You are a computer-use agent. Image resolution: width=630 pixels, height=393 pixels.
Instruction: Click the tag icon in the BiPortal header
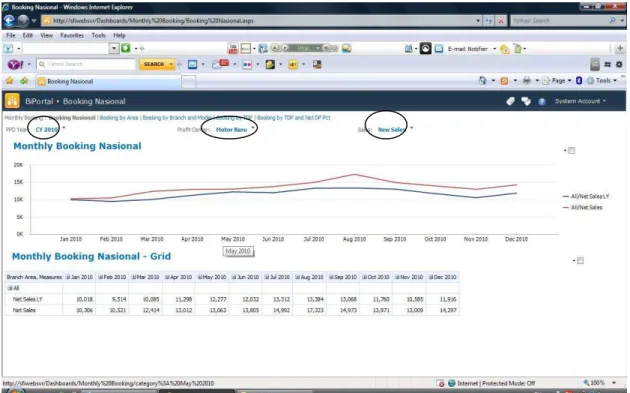[510, 101]
